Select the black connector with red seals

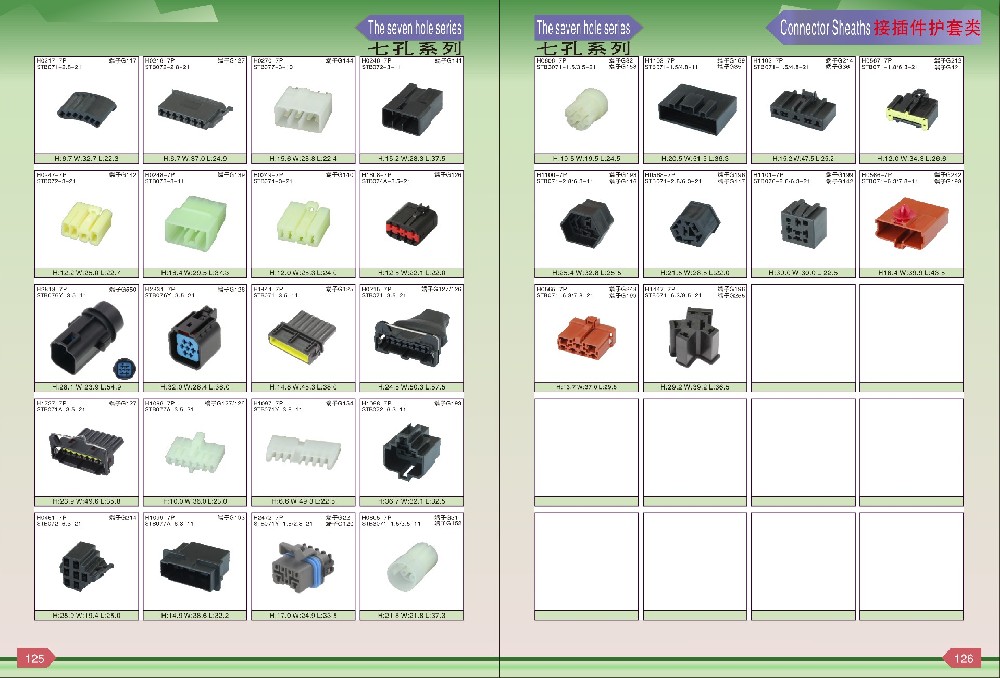(411, 224)
